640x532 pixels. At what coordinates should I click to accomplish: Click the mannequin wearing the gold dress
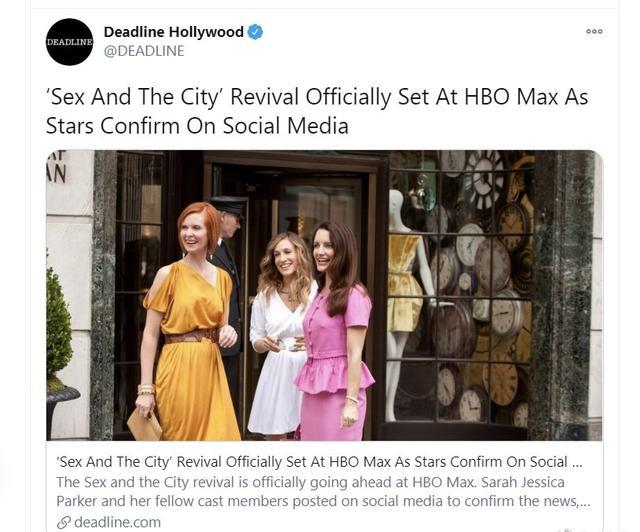[x=408, y=302]
